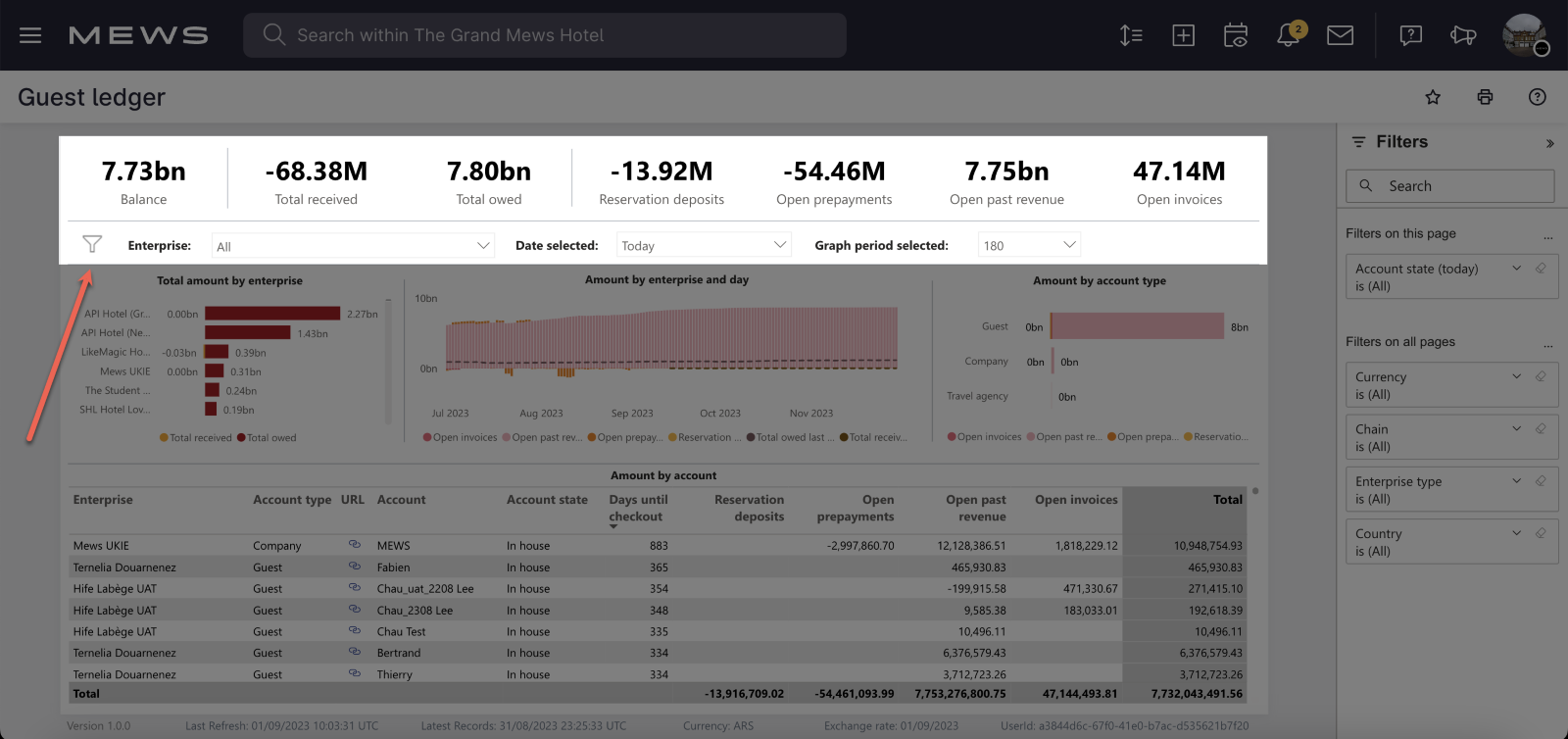Click the calendar view icon
Viewport: 1568px width, 739px height.
click(x=1236, y=35)
